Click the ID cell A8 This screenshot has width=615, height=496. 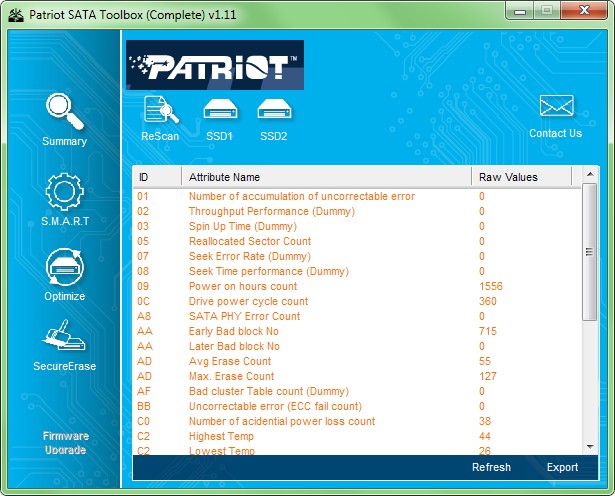click(x=144, y=316)
